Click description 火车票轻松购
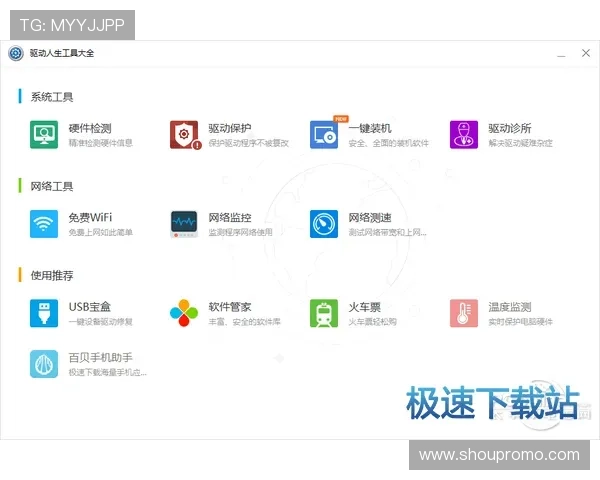 point(372,322)
